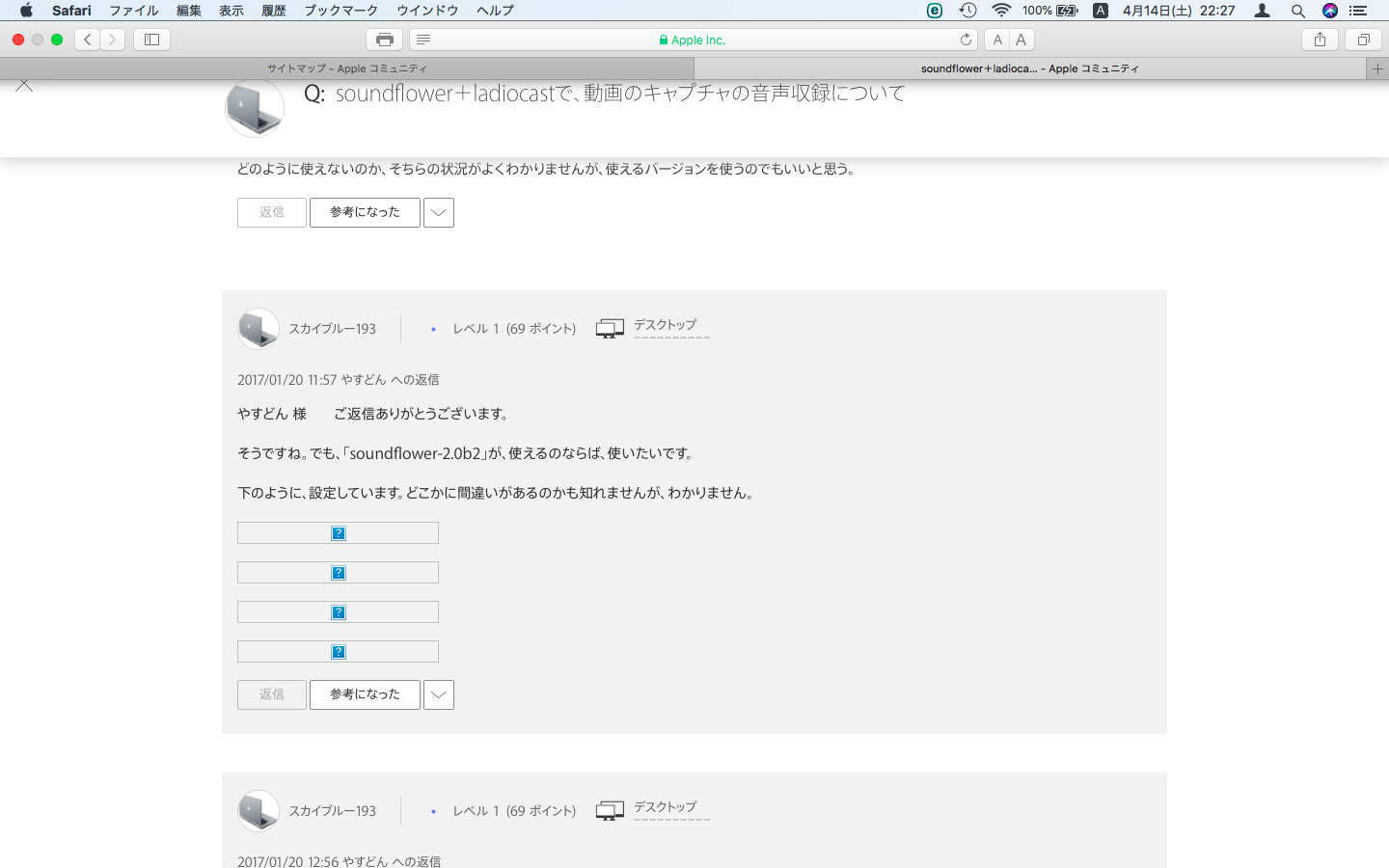The image size is (1389, 868).
Task: Mark the 11:57 reply as 参考になった
Action: (365, 694)
